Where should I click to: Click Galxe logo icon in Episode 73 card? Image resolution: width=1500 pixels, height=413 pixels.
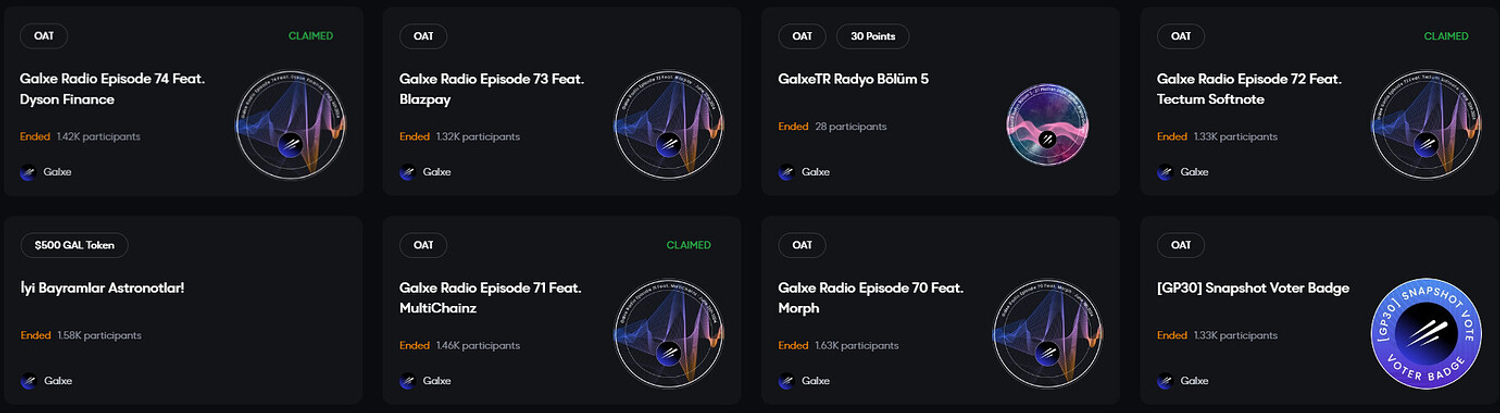(407, 172)
